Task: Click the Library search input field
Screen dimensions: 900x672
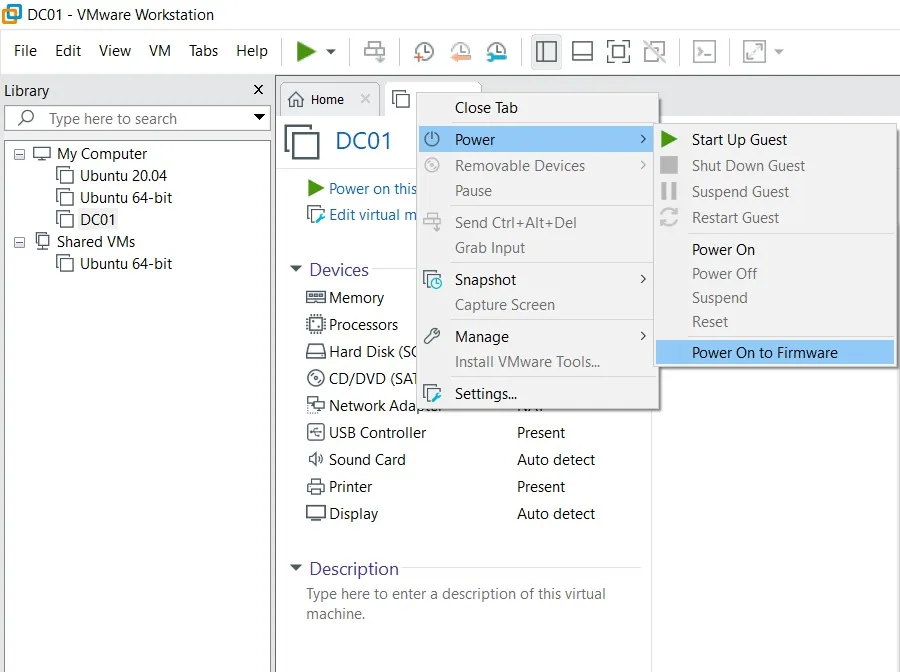Action: [x=138, y=118]
